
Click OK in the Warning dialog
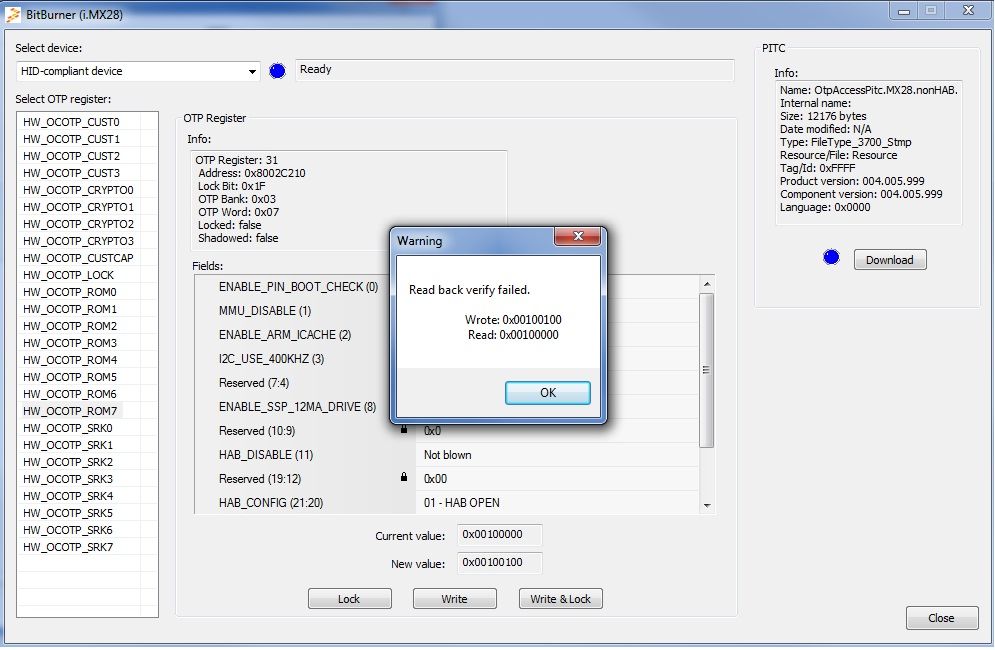pos(548,392)
